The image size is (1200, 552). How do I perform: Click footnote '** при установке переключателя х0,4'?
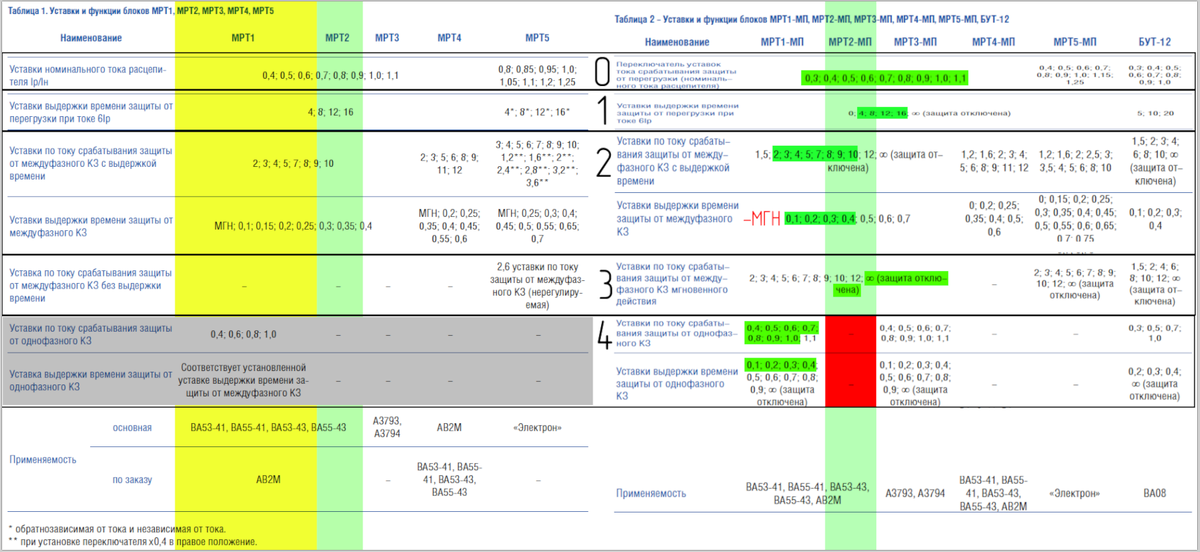[132, 541]
